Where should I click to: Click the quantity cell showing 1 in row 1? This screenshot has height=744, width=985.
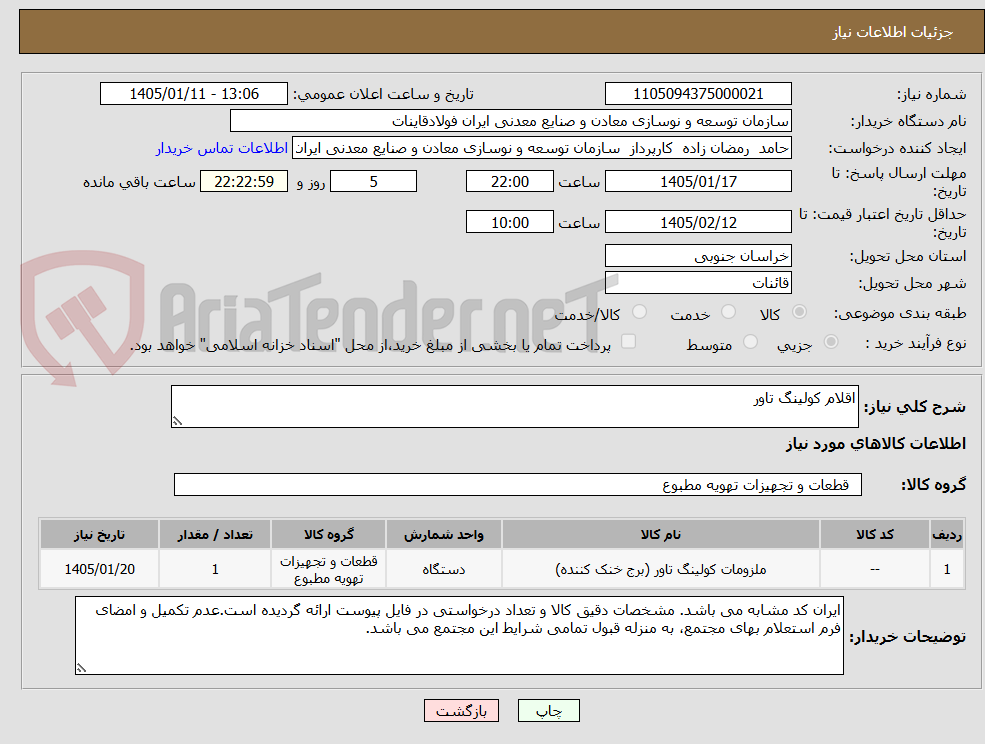click(x=215, y=569)
